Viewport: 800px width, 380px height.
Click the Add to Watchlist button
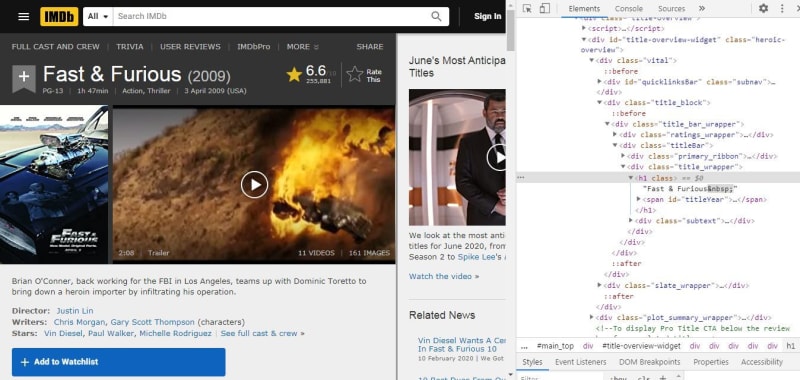pos(118,362)
